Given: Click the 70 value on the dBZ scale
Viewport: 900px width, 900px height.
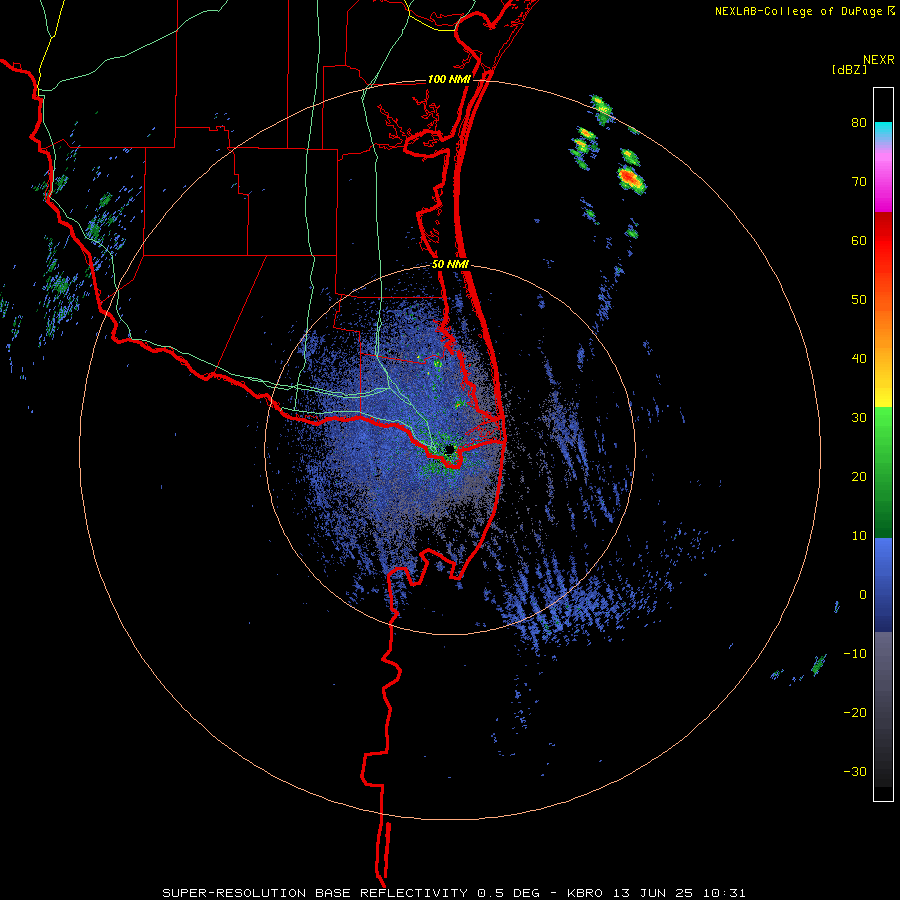Looking at the screenshot, I should pos(859,182).
